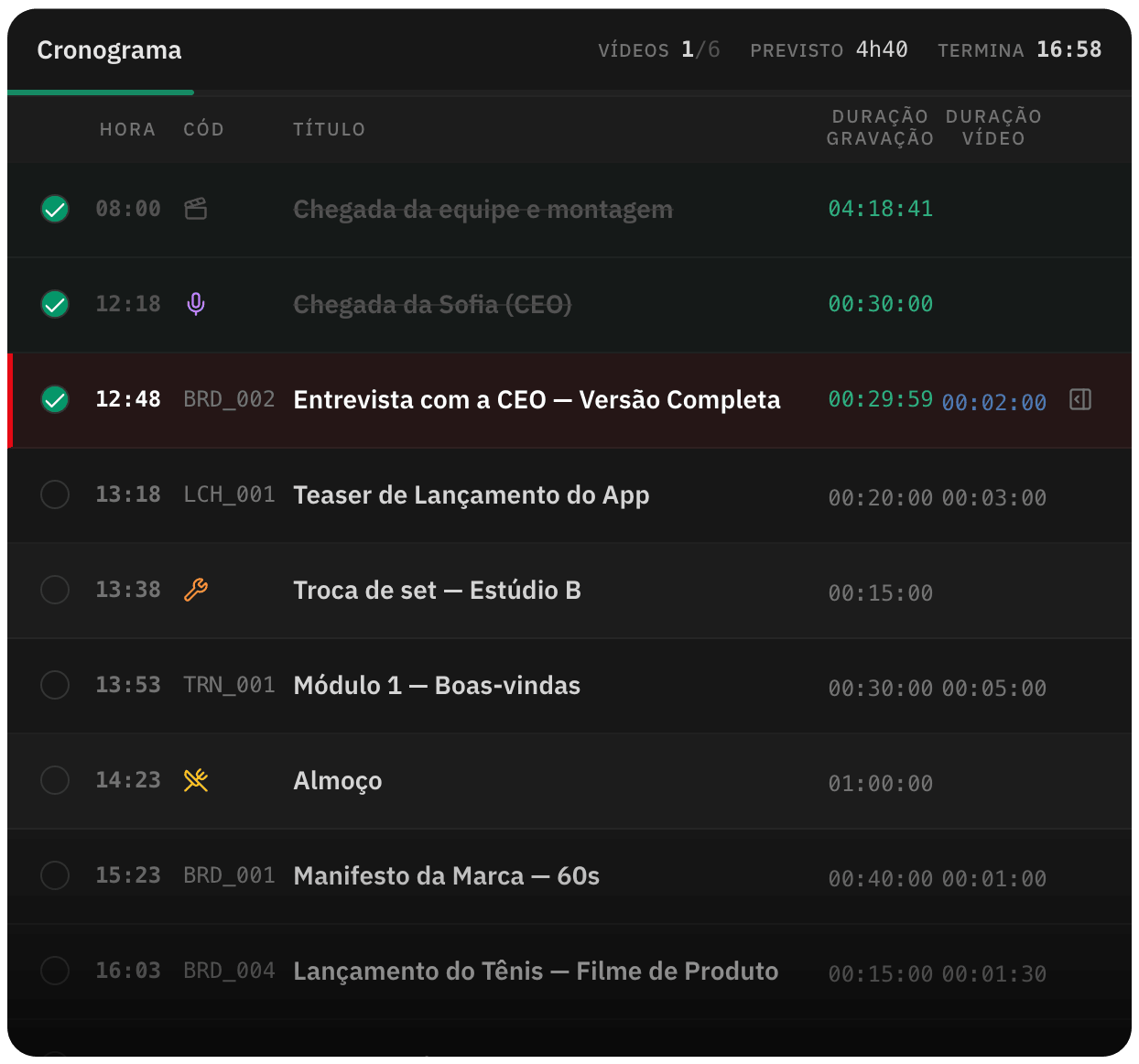This screenshot has width=1139, height=1064.
Task: Select the title Troca de set — Estúdio B
Action: (x=437, y=591)
